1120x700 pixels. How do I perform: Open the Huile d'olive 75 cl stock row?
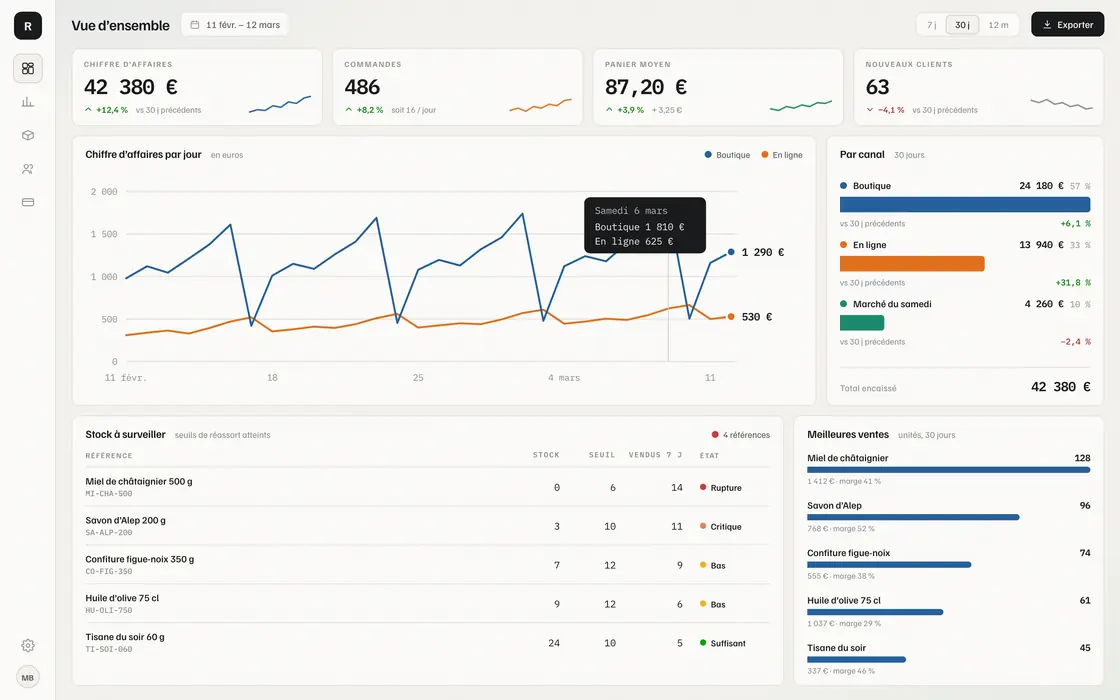[x=427, y=604]
